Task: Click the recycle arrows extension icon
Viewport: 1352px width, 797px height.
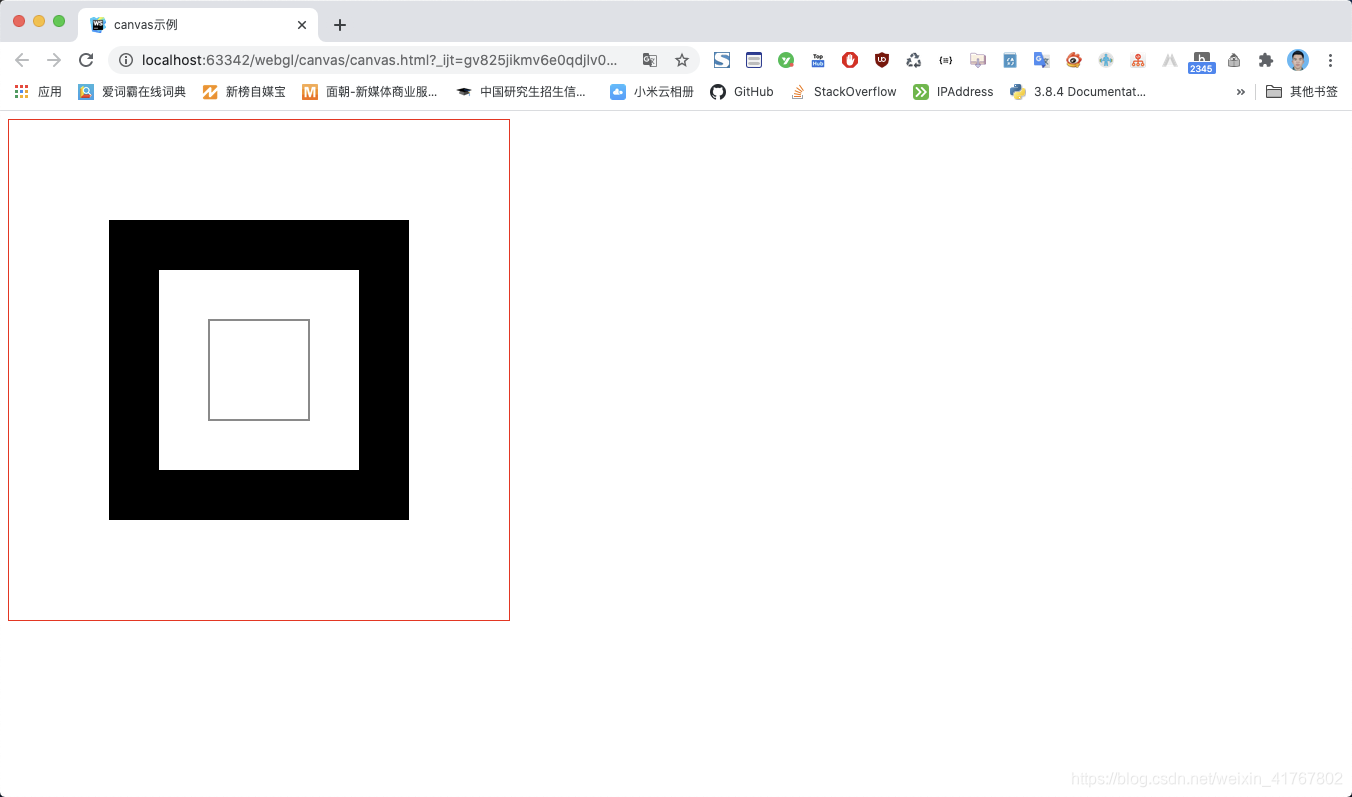Action: [x=914, y=60]
